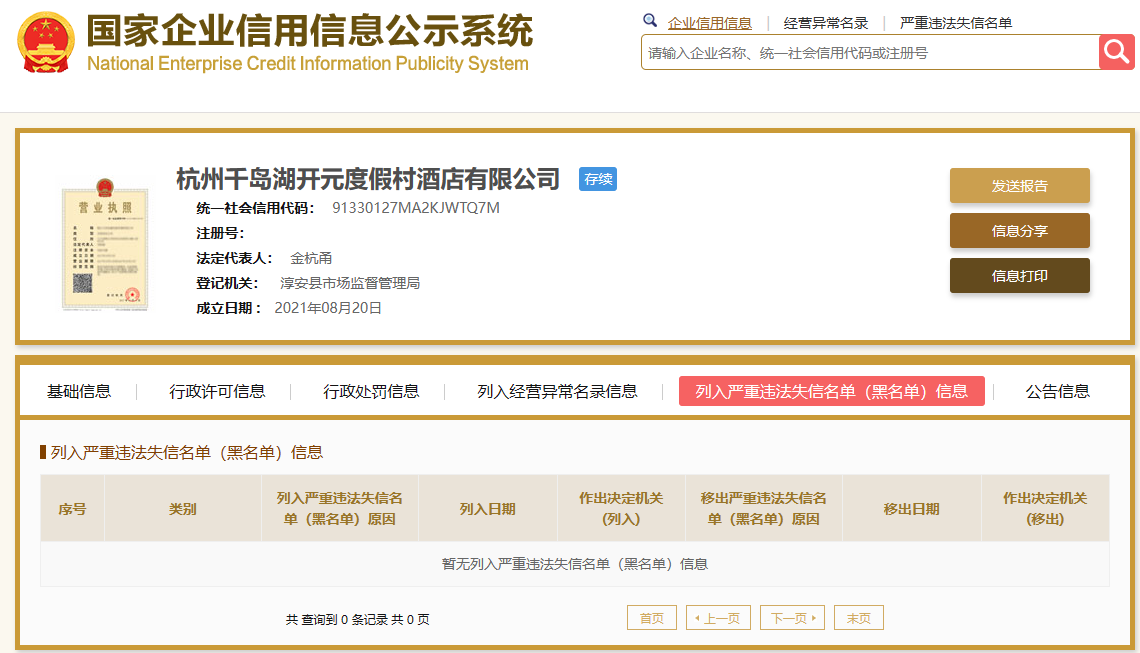Click the legal representative name 金杭甬
The width and height of the screenshot is (1140, 653).
click(311, 258)
